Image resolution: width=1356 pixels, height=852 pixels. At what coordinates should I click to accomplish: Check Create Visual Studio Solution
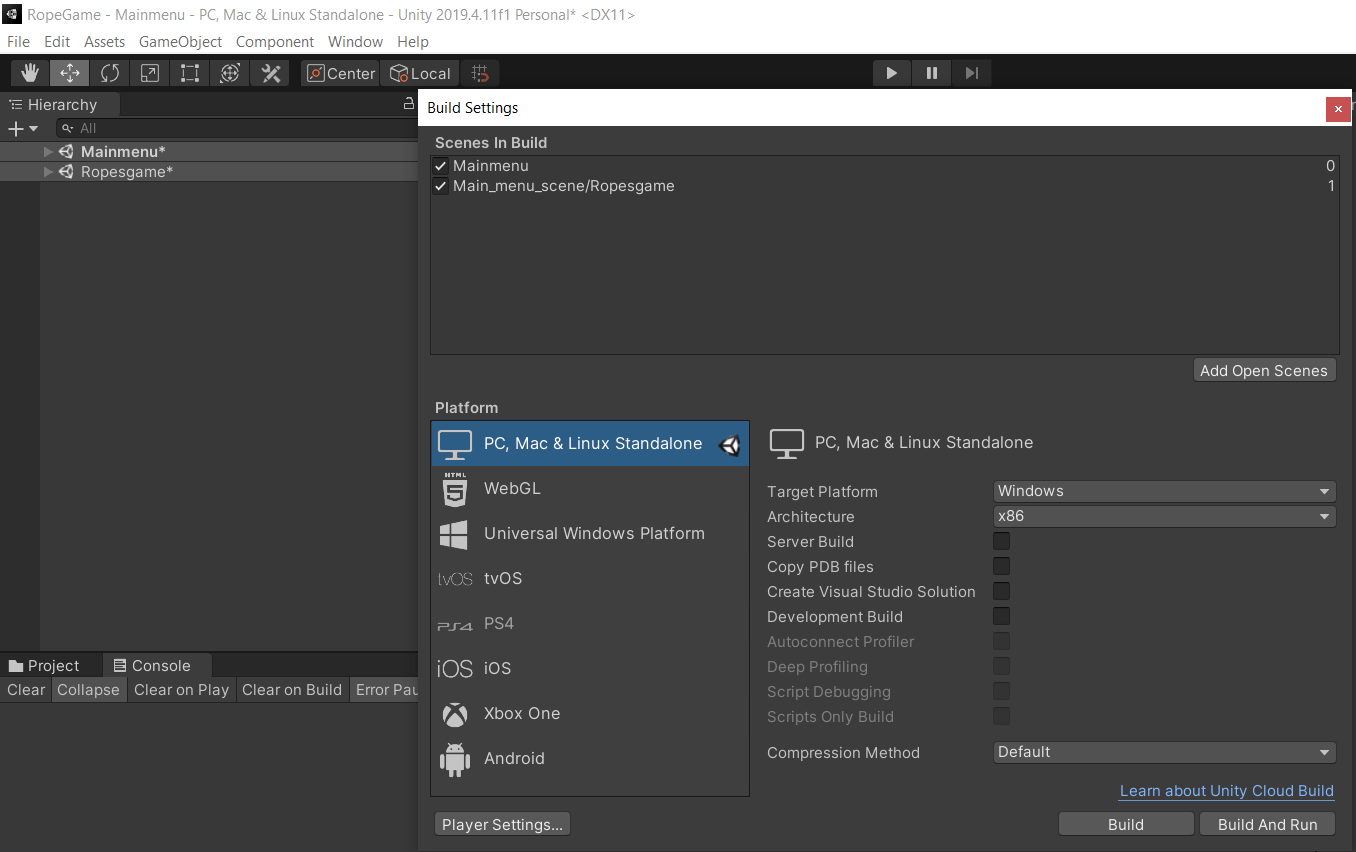1001,591
